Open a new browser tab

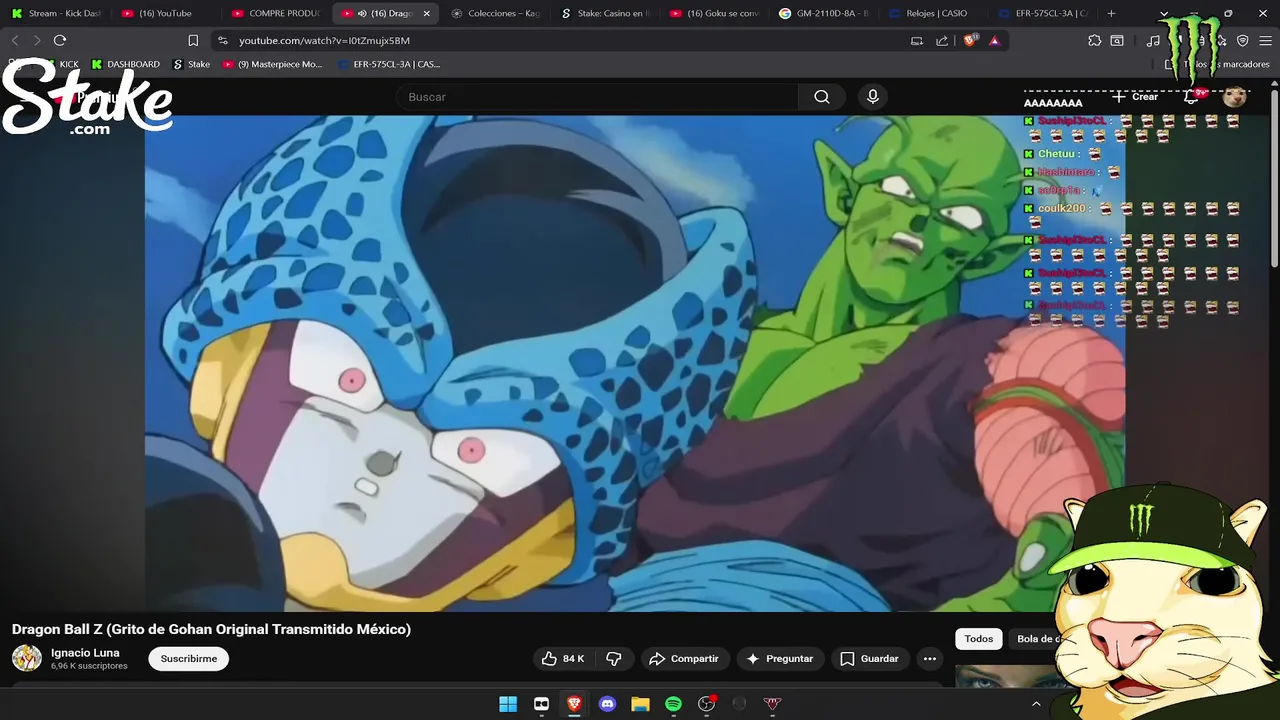coord(1111,13)
